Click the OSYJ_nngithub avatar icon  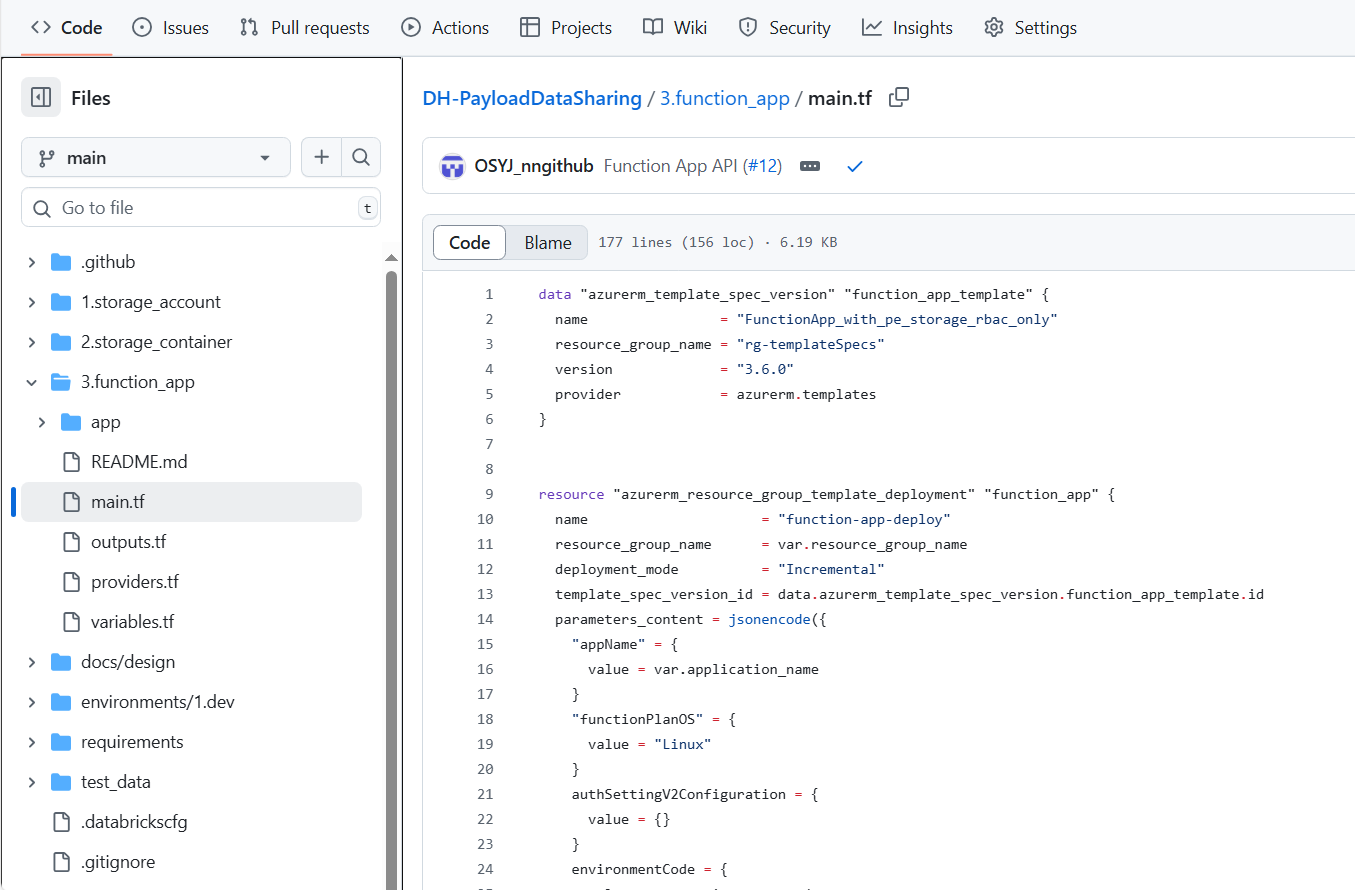point(453,166)
